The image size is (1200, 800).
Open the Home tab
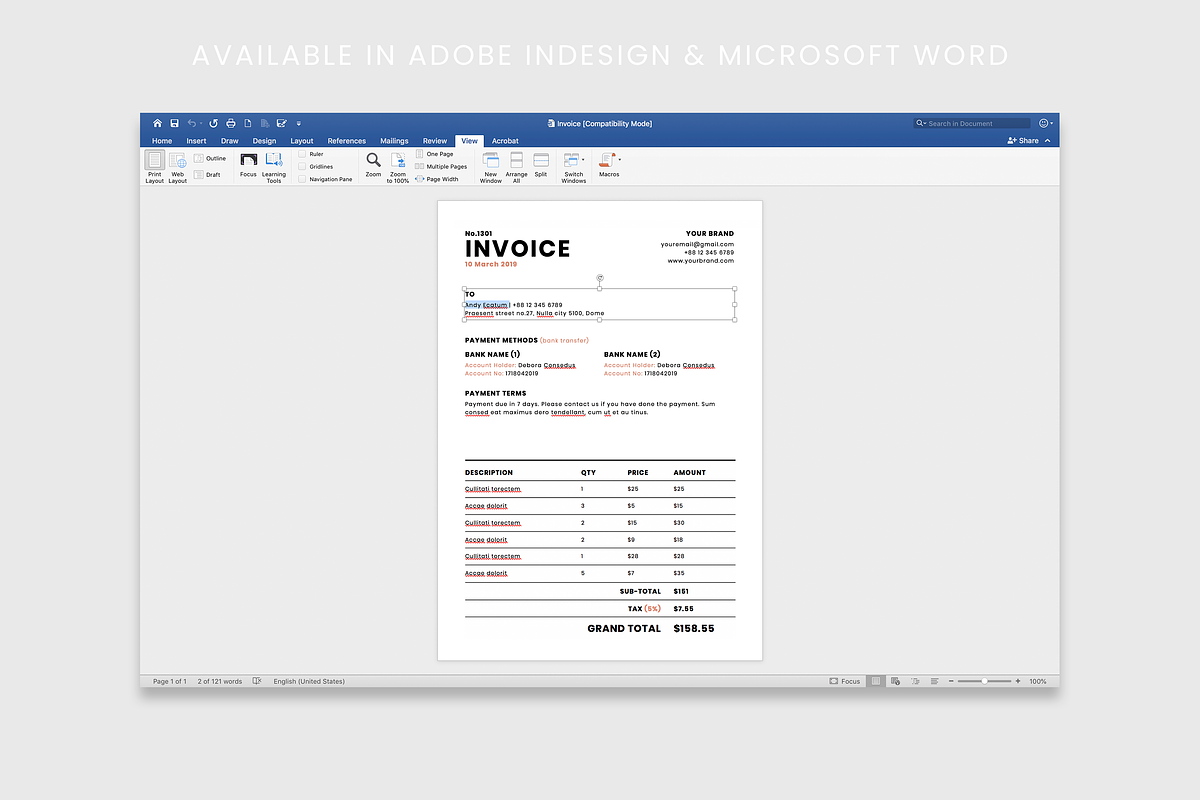(x=162, y=141)
